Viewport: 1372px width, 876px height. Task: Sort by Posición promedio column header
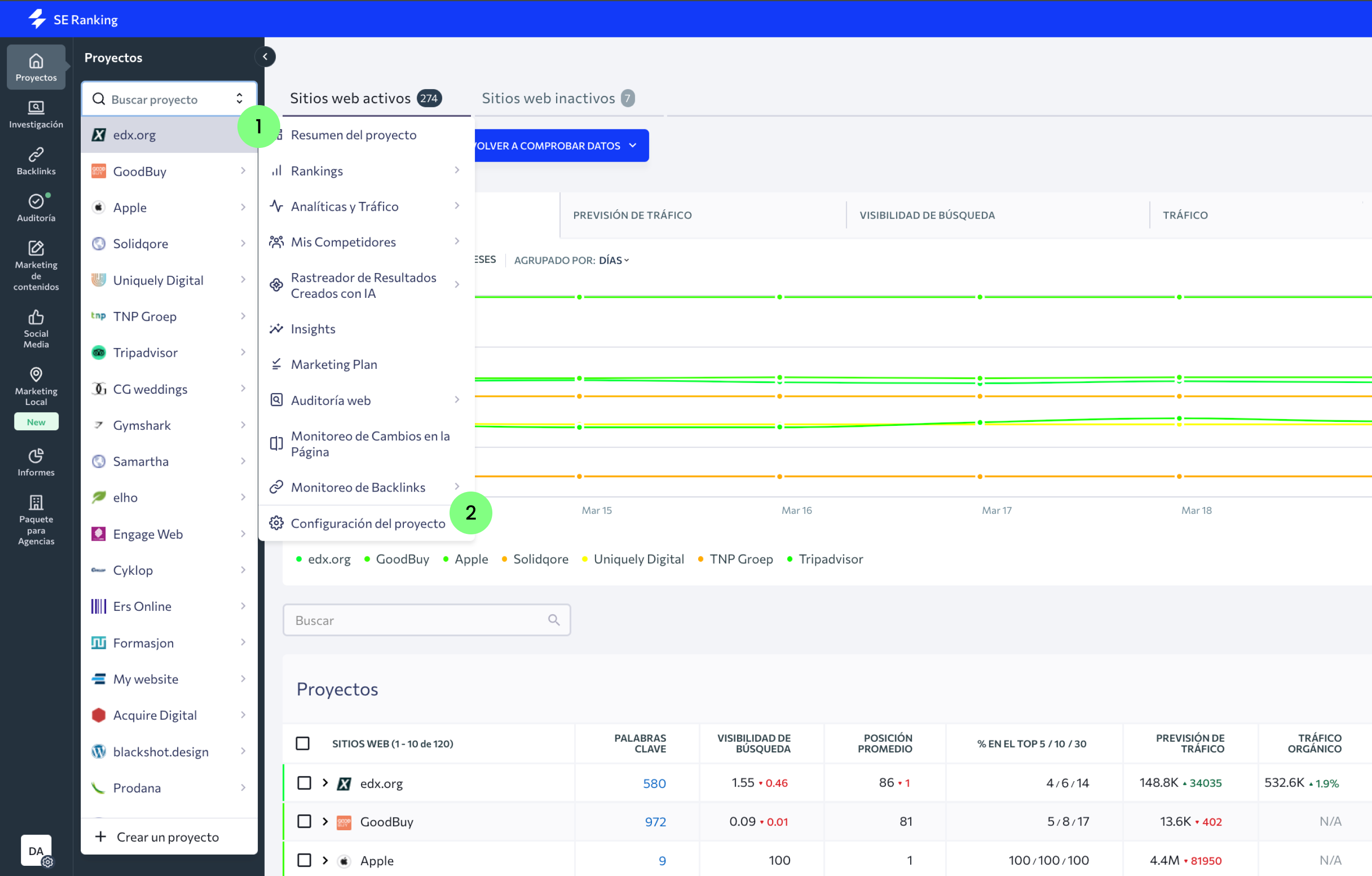point(885,743)
